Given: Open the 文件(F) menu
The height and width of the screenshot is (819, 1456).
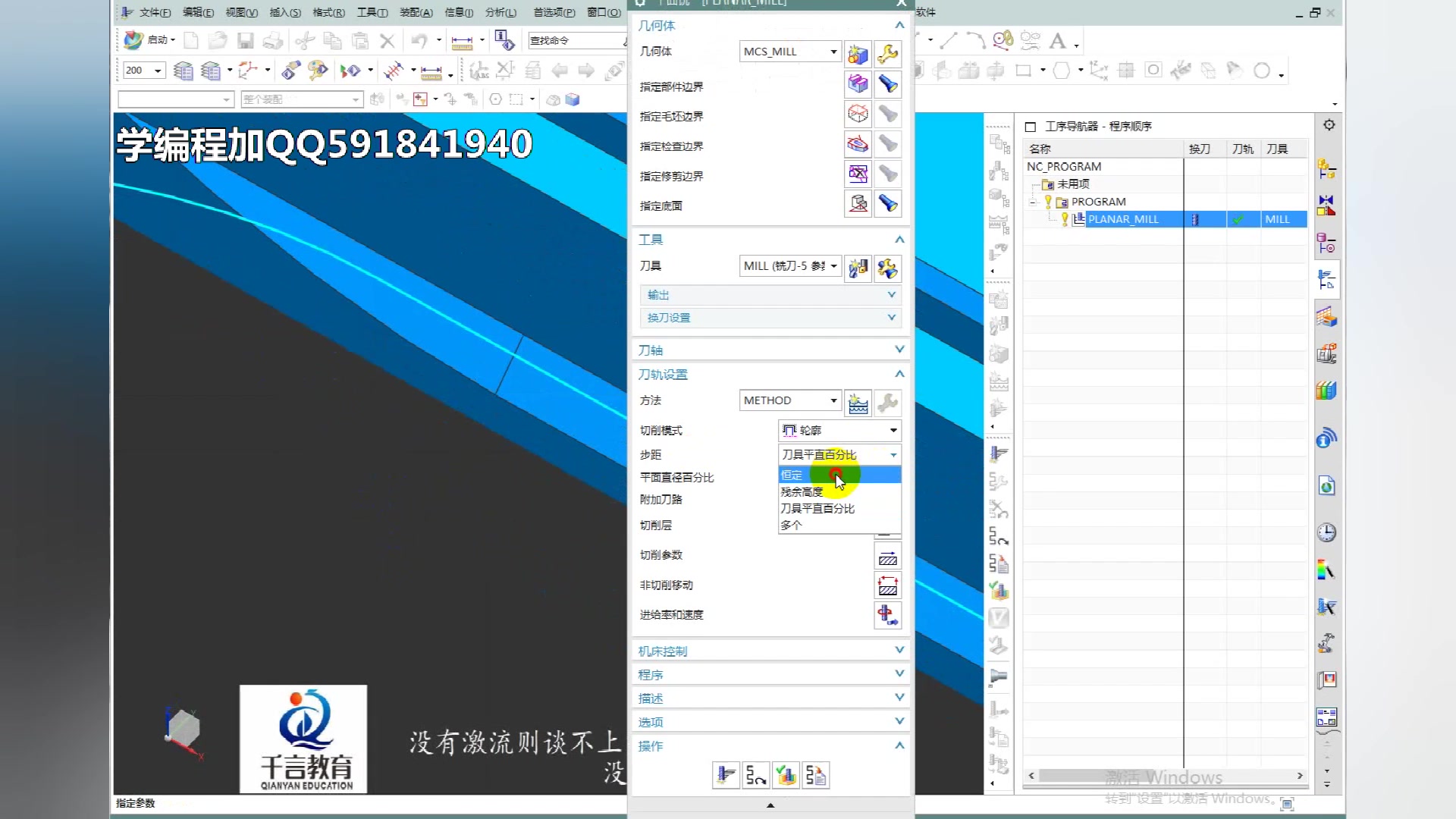Looking at the screenshot, I should pos(155,12).
